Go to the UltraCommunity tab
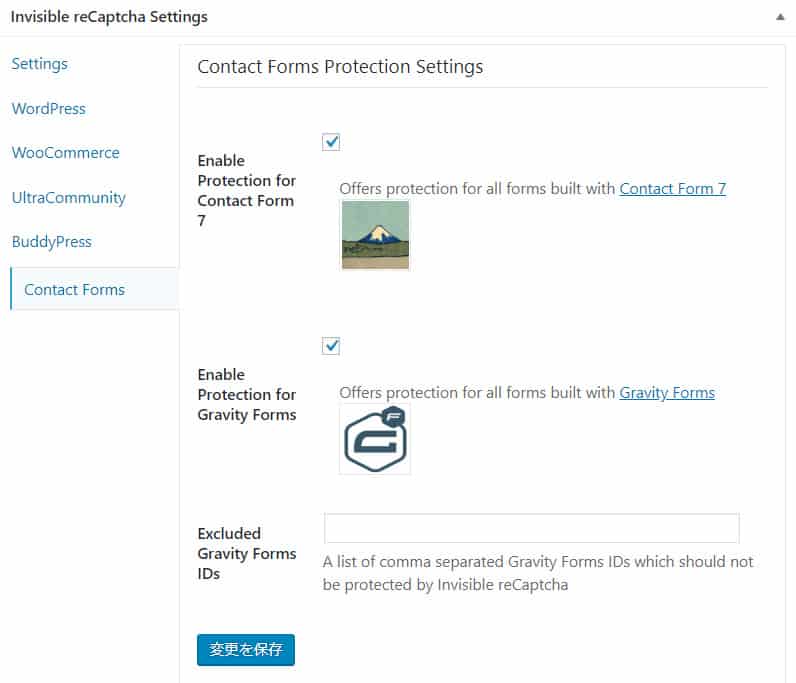Screen dimensions: 796x683 [x=69, y=197]
